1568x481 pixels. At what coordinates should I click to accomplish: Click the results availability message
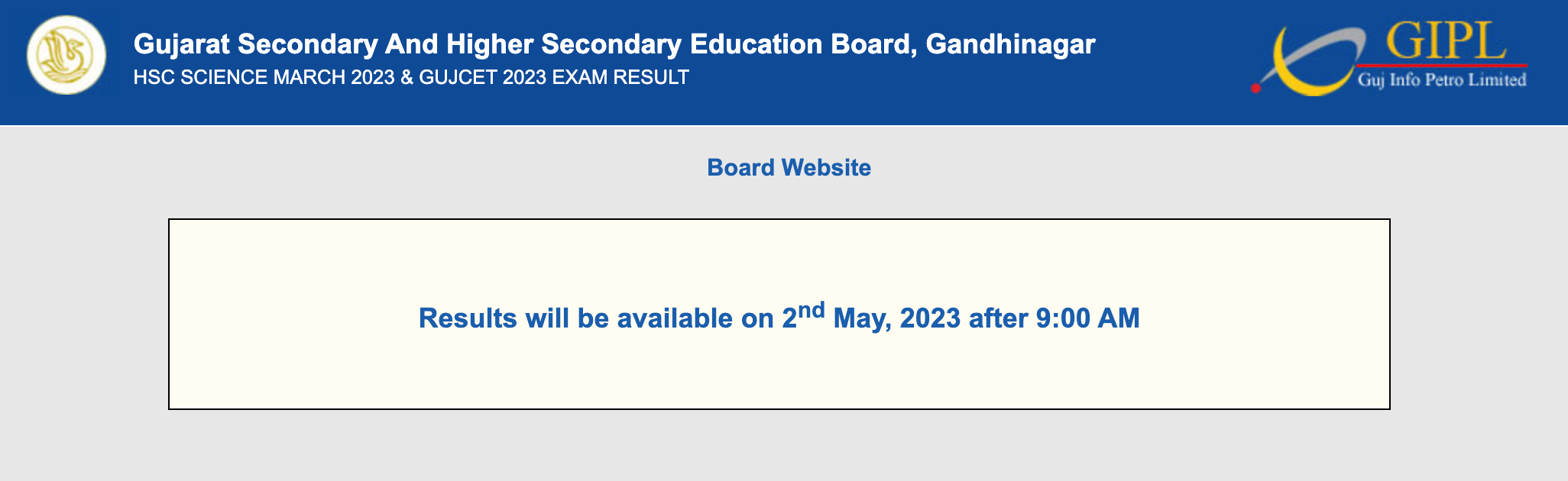point(779,316)
